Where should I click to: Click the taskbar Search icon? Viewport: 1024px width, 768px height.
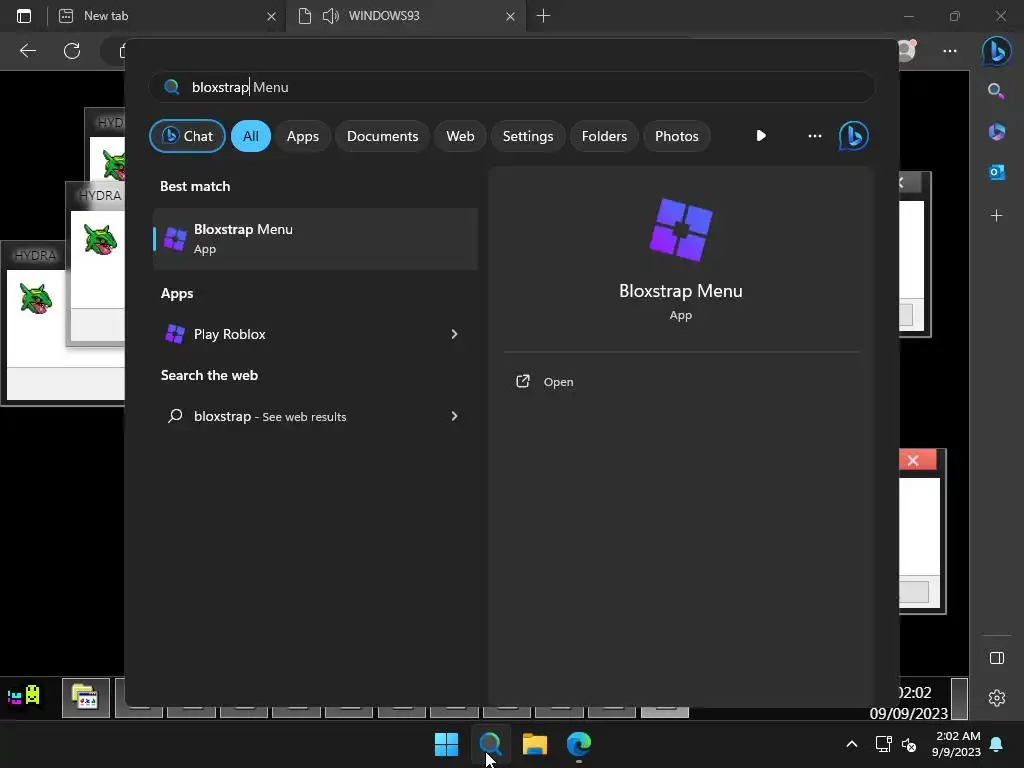[x=490, y=744]
